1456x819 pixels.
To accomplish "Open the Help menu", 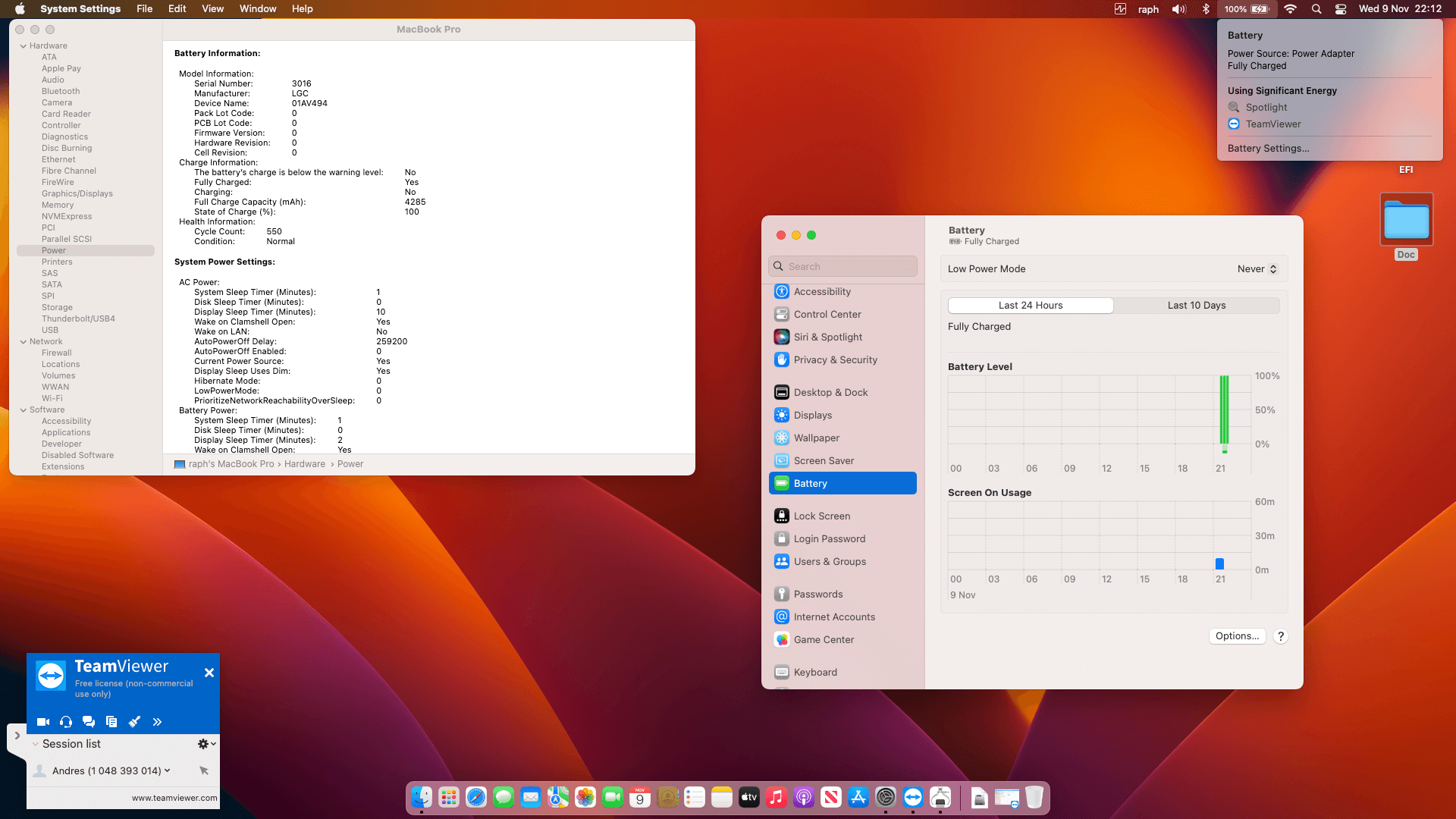I will click(x=303, y=9).
